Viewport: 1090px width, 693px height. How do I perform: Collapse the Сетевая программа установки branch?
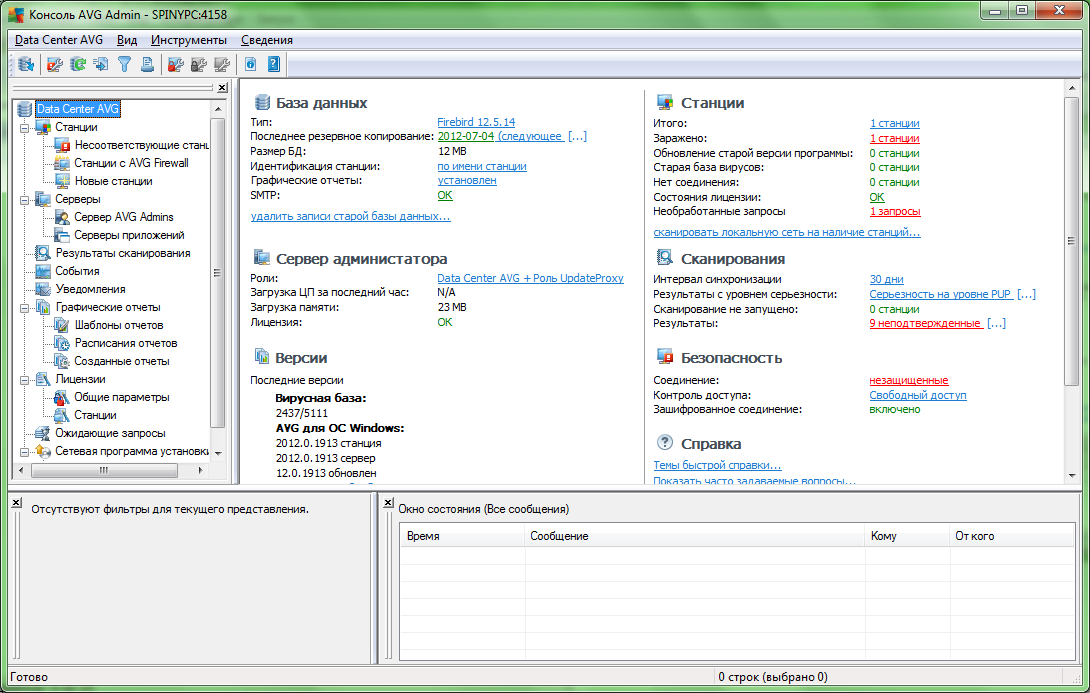25,452
